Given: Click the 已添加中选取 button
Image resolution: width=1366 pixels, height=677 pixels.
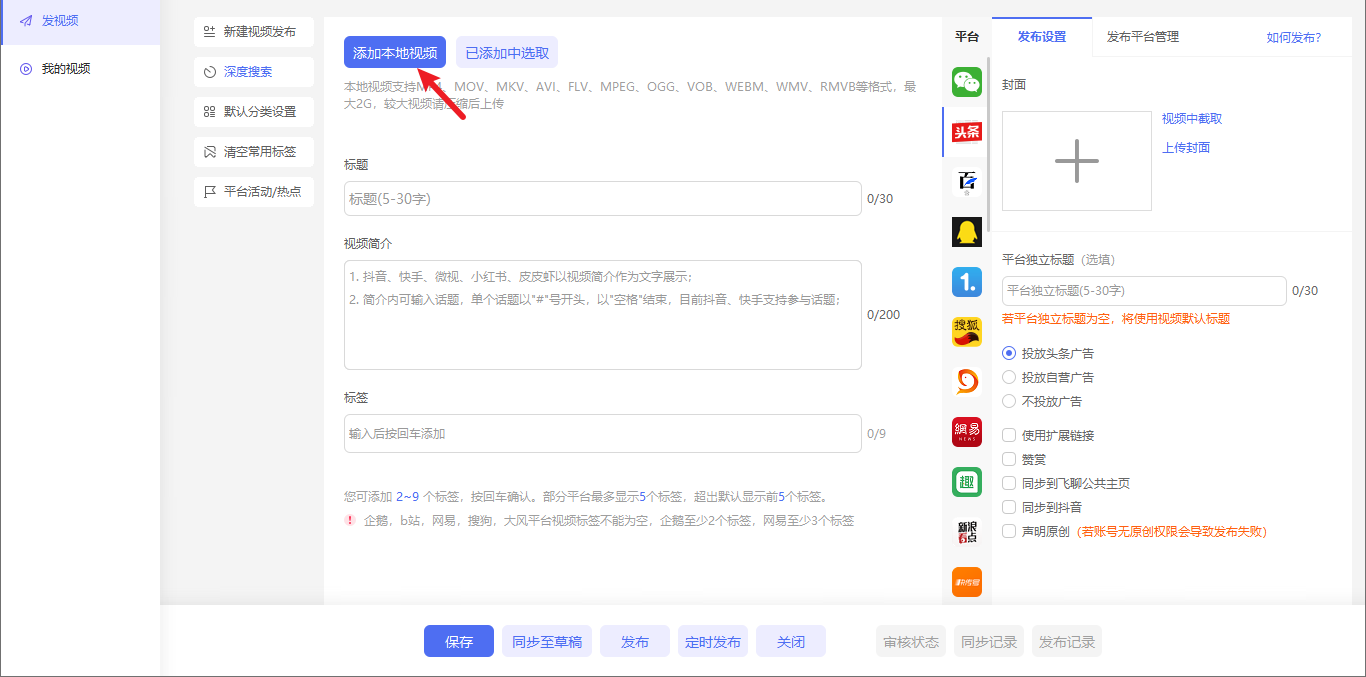Looking at the screenshot, I should [x=507, y=53].
